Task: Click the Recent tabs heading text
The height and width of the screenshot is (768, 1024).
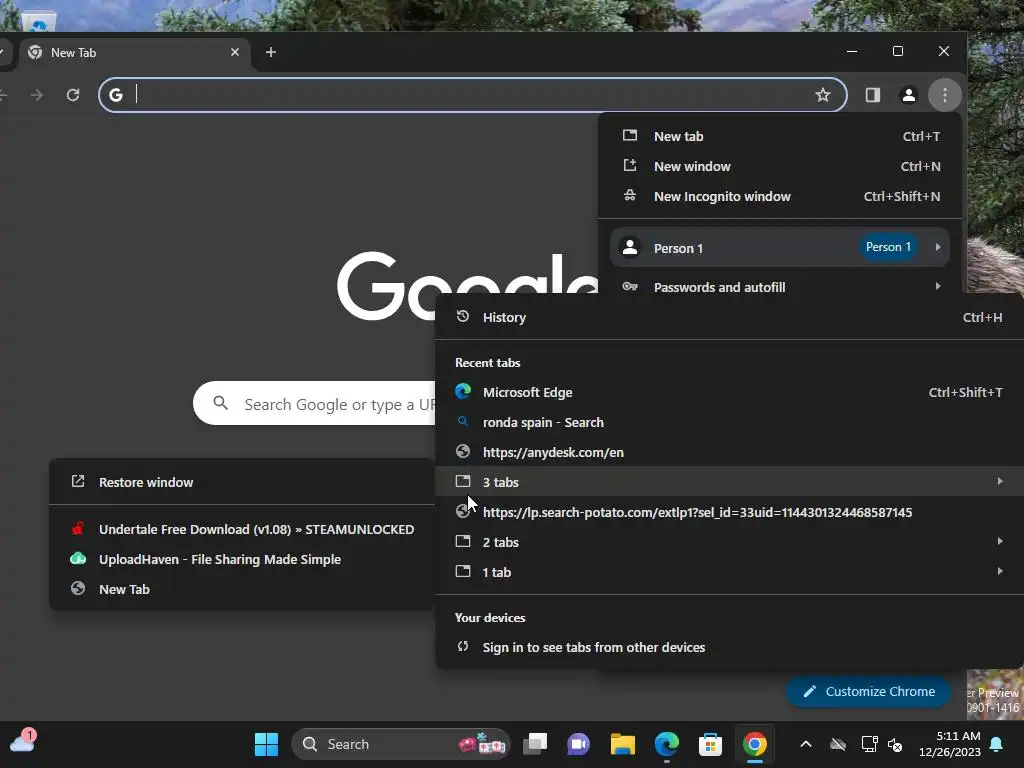Action: (488, 362)
